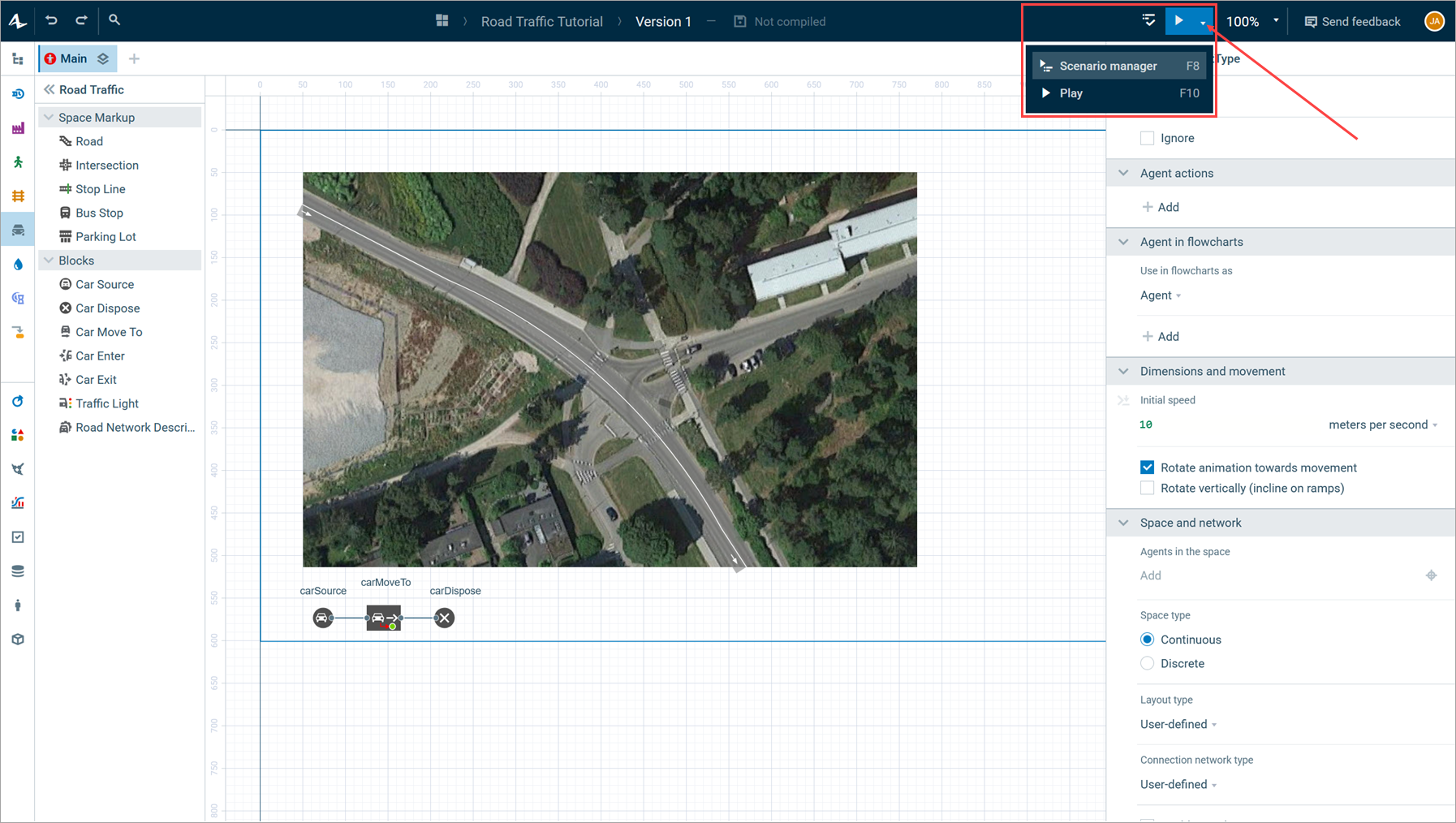The height and width of the screenshot is (823, 1456).
Task: Uncheck Rotate animation towards movement
Action: [1147, 468]
